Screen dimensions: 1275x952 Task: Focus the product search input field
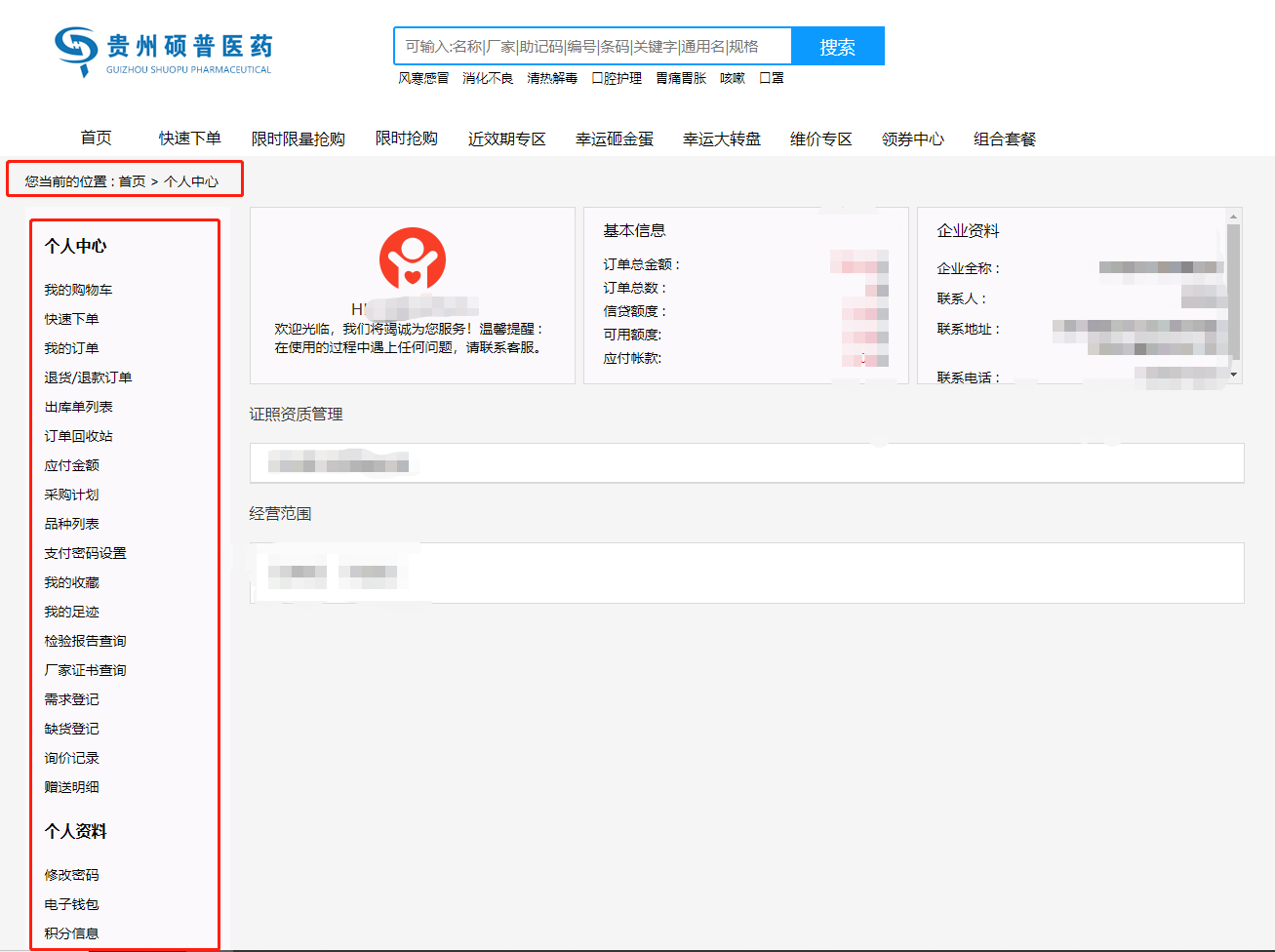(592, 47)
